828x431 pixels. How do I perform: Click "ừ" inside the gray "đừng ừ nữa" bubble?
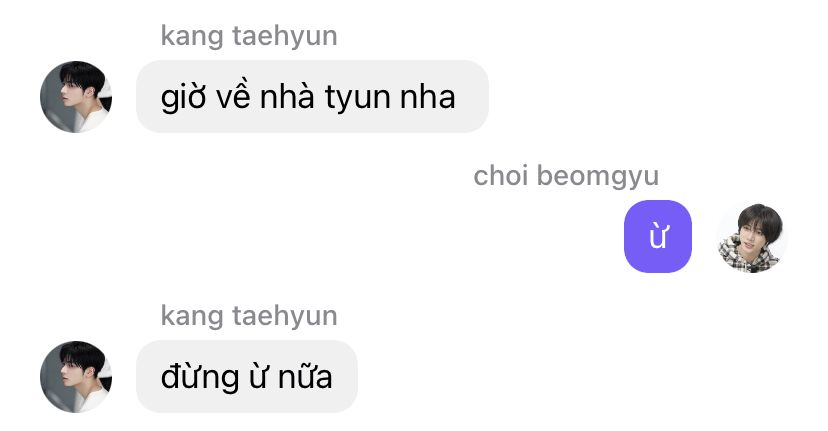[258, 376]
